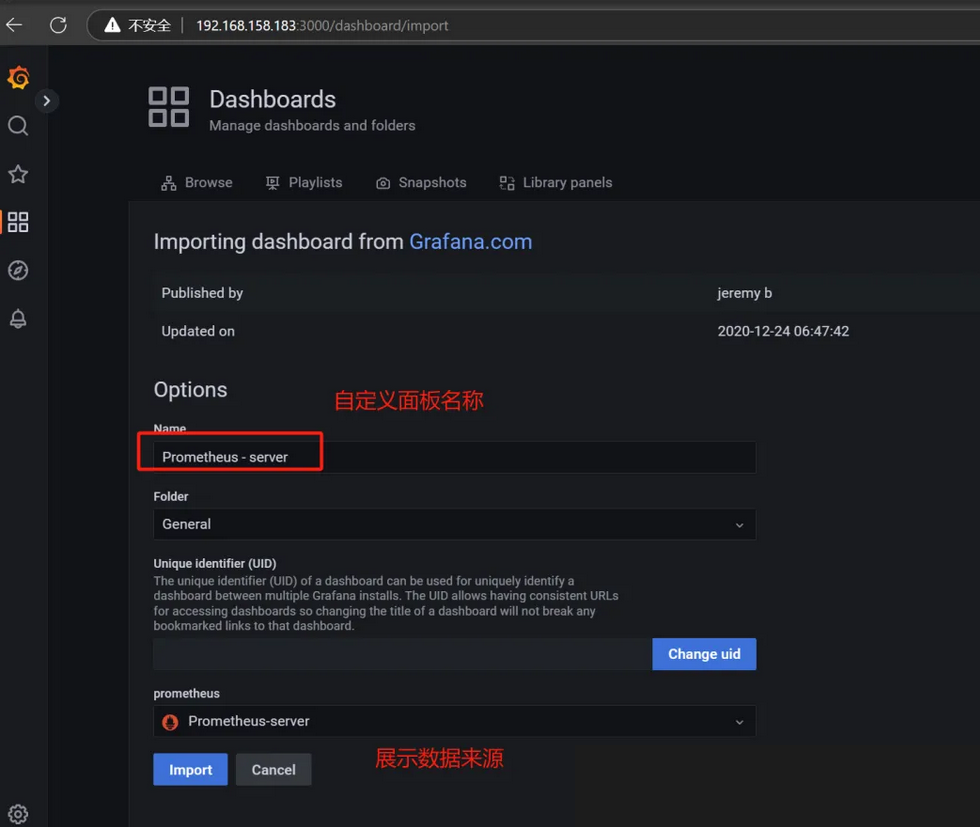Viewport: 980px width, 827px height.
Task: Click the Manage dashboards and folders subtitle
Action: click(x=312, y=126)
